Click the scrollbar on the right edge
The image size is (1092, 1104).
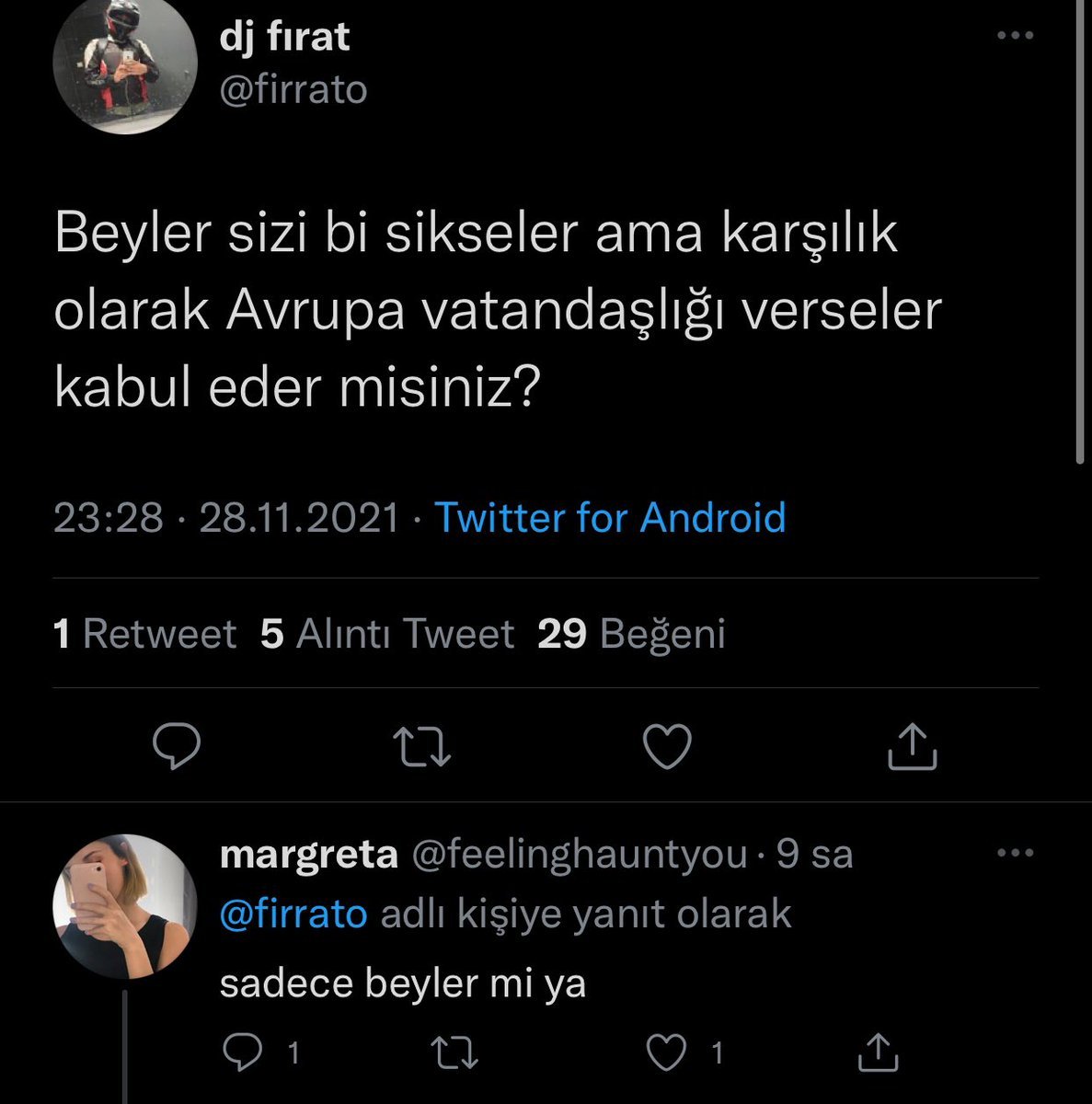coord(1081,230)
